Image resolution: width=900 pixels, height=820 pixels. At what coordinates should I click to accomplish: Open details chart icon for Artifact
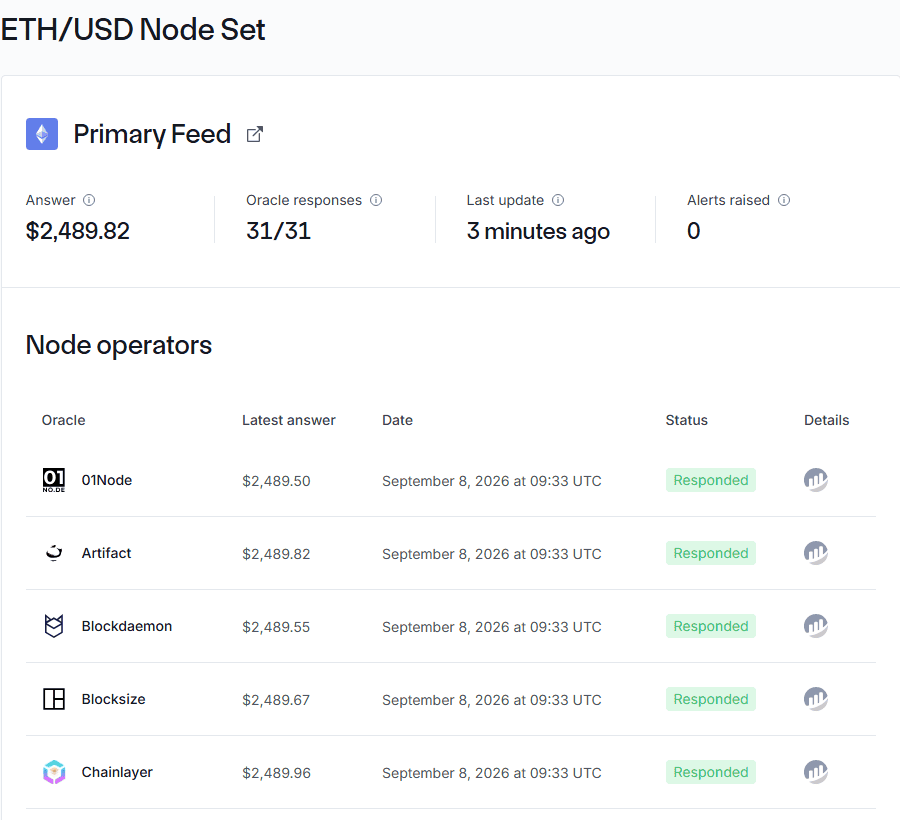coord(816,553)
